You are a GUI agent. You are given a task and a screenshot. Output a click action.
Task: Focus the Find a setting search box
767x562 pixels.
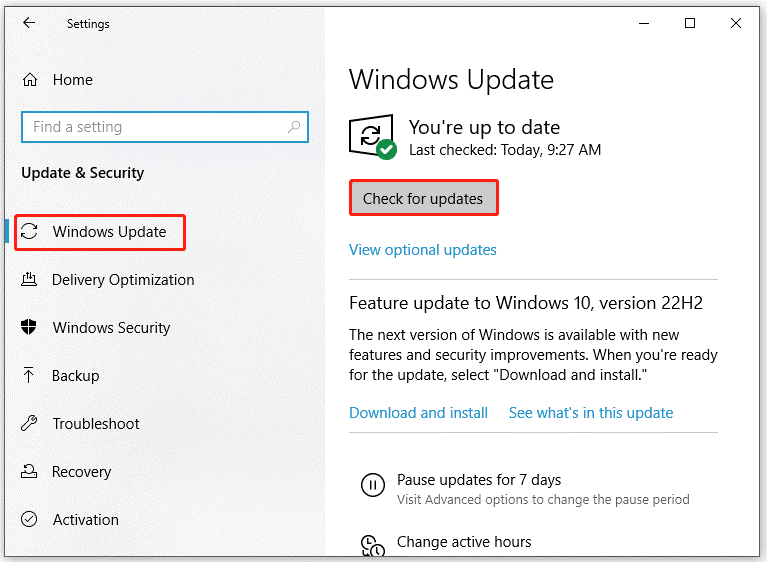165,127
